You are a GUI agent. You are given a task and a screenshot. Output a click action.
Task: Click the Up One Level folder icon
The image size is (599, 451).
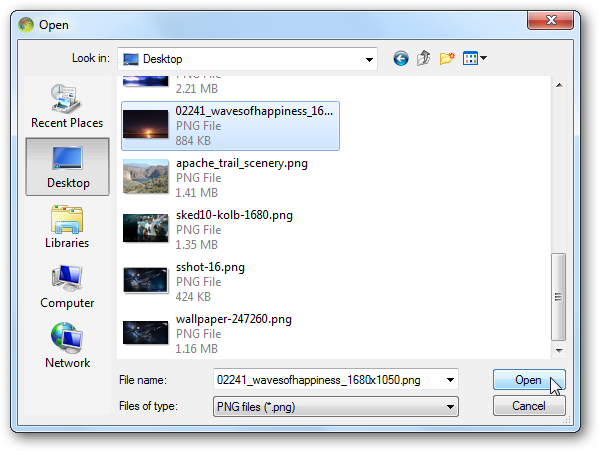click(424, 58)
